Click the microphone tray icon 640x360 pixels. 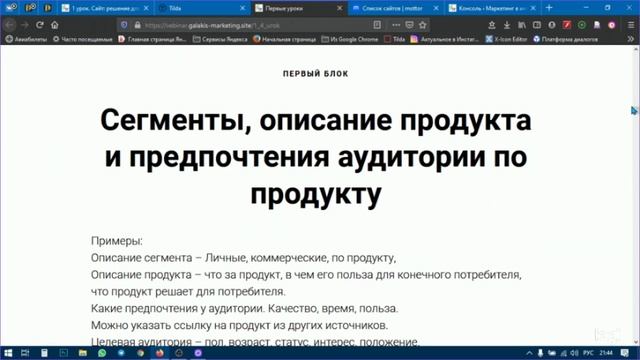tap(540, 353)
